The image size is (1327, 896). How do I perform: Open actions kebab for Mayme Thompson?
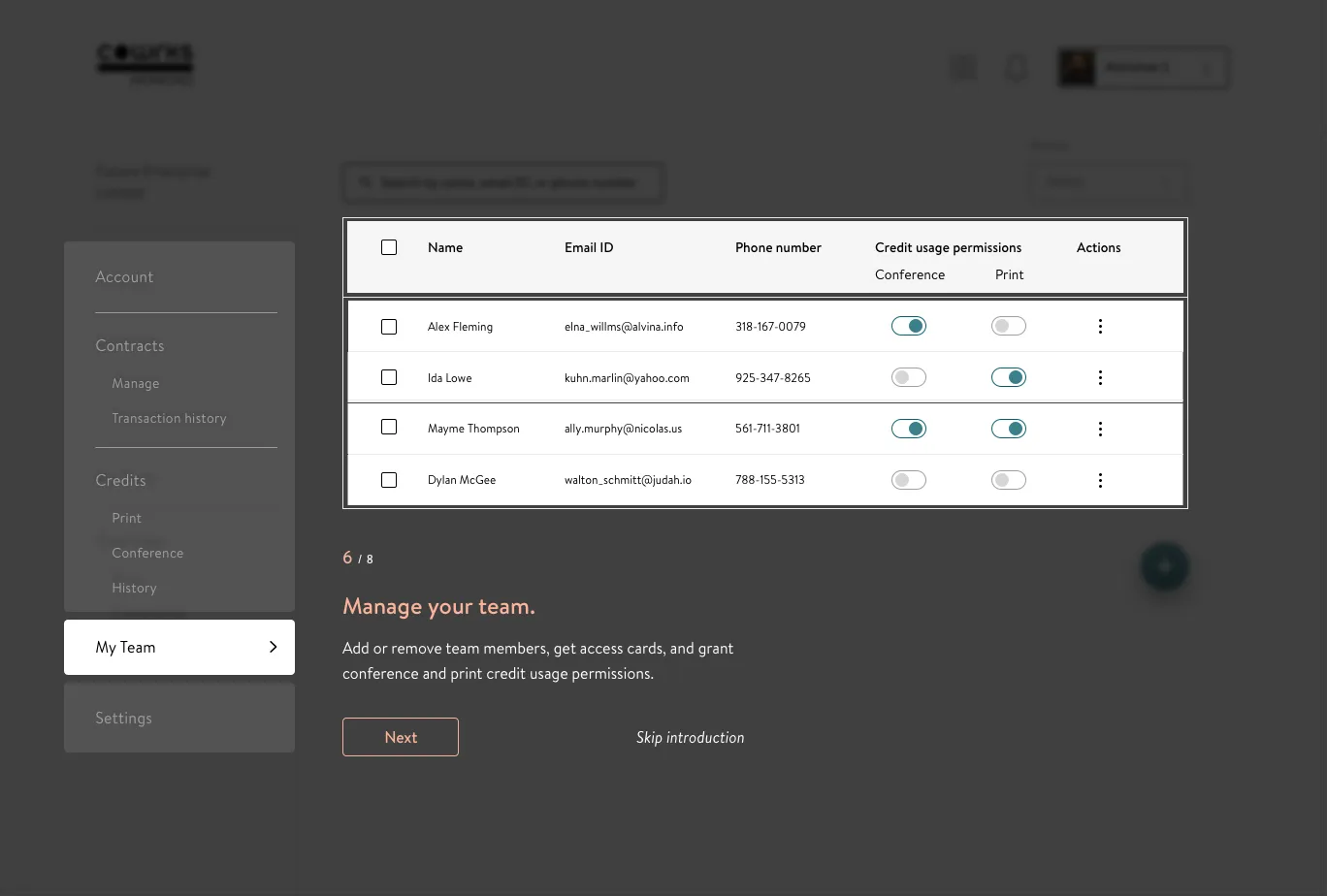(1100, 429)
